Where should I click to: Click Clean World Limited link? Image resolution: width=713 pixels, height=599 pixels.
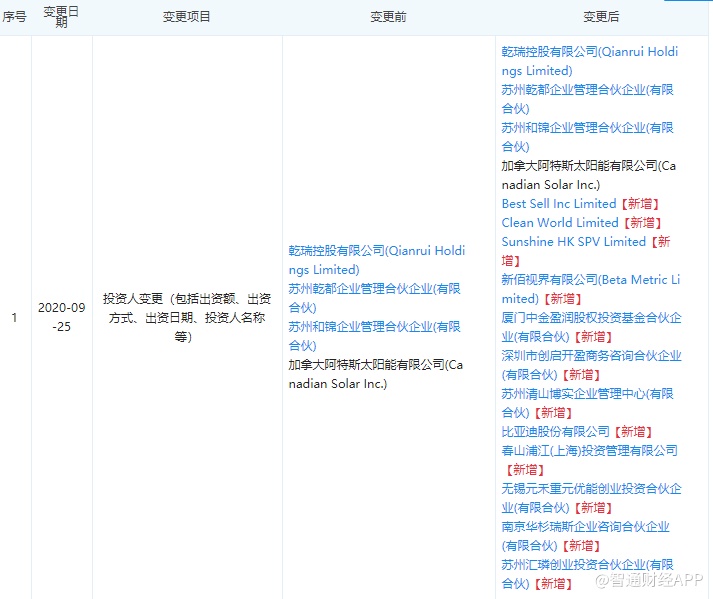click(x=560, y=223)
